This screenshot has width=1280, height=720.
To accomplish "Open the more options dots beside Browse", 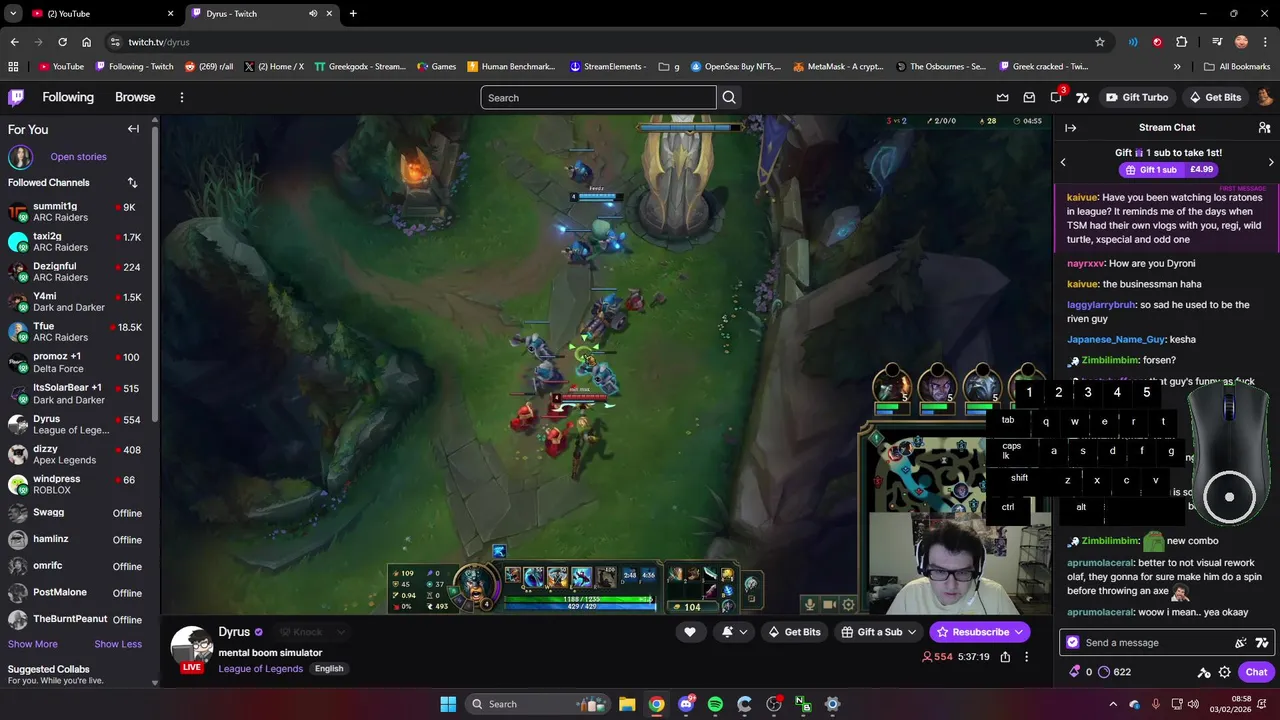I will pyautogui.click(x=182, y=97).
